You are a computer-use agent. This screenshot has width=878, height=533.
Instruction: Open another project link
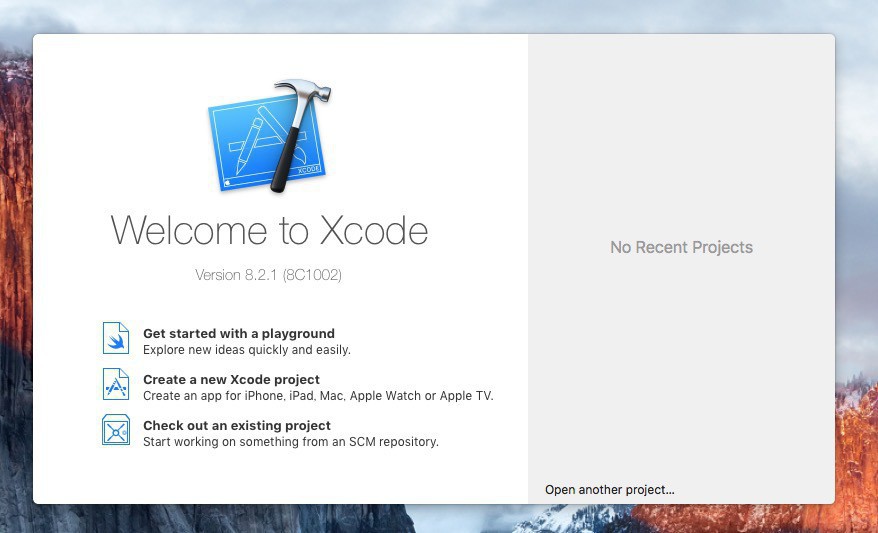(610, 490)
